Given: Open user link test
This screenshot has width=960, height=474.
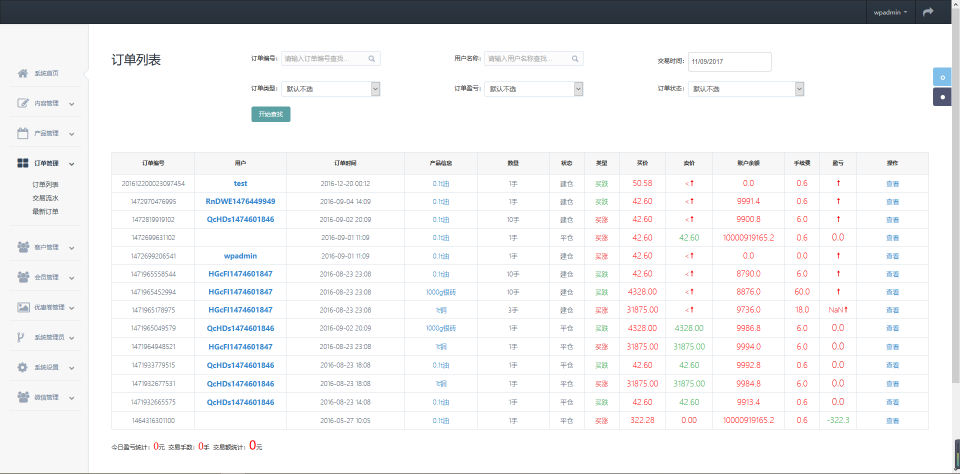Looking at the screenshot, I should pos(240,183).
